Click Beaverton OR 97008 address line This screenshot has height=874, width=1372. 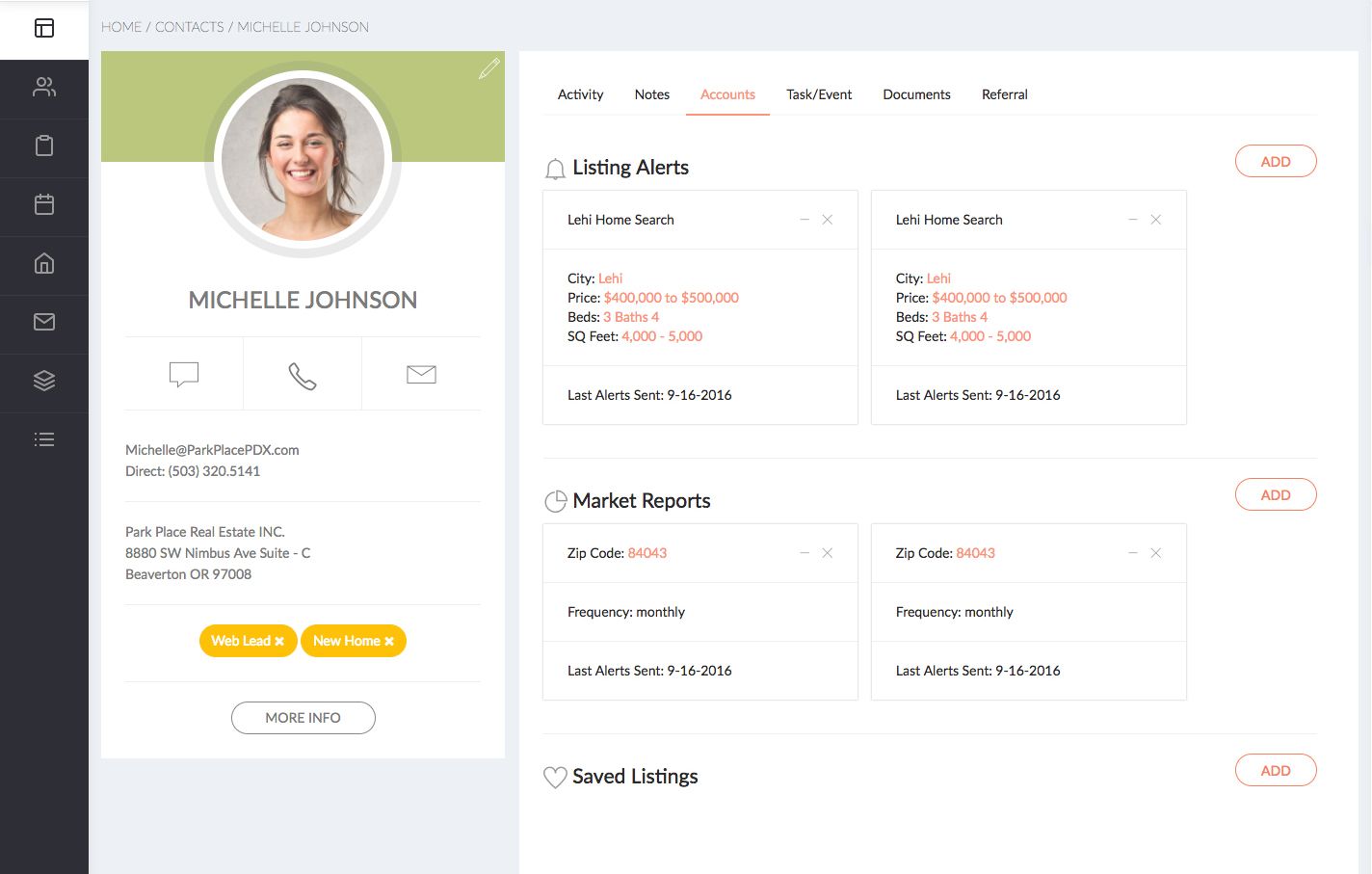click(x=189, y=574)
